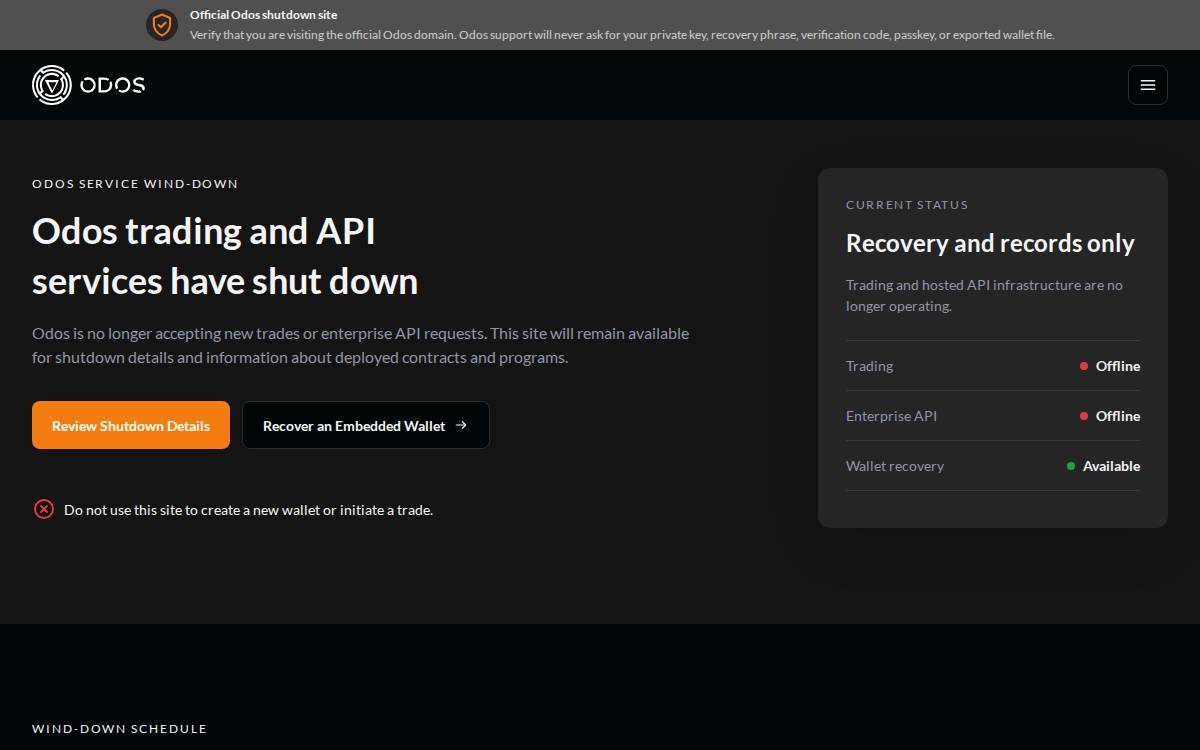
Task: Click the 'Trading and hosted API infrastructure' text
Action: coord(984,295)
